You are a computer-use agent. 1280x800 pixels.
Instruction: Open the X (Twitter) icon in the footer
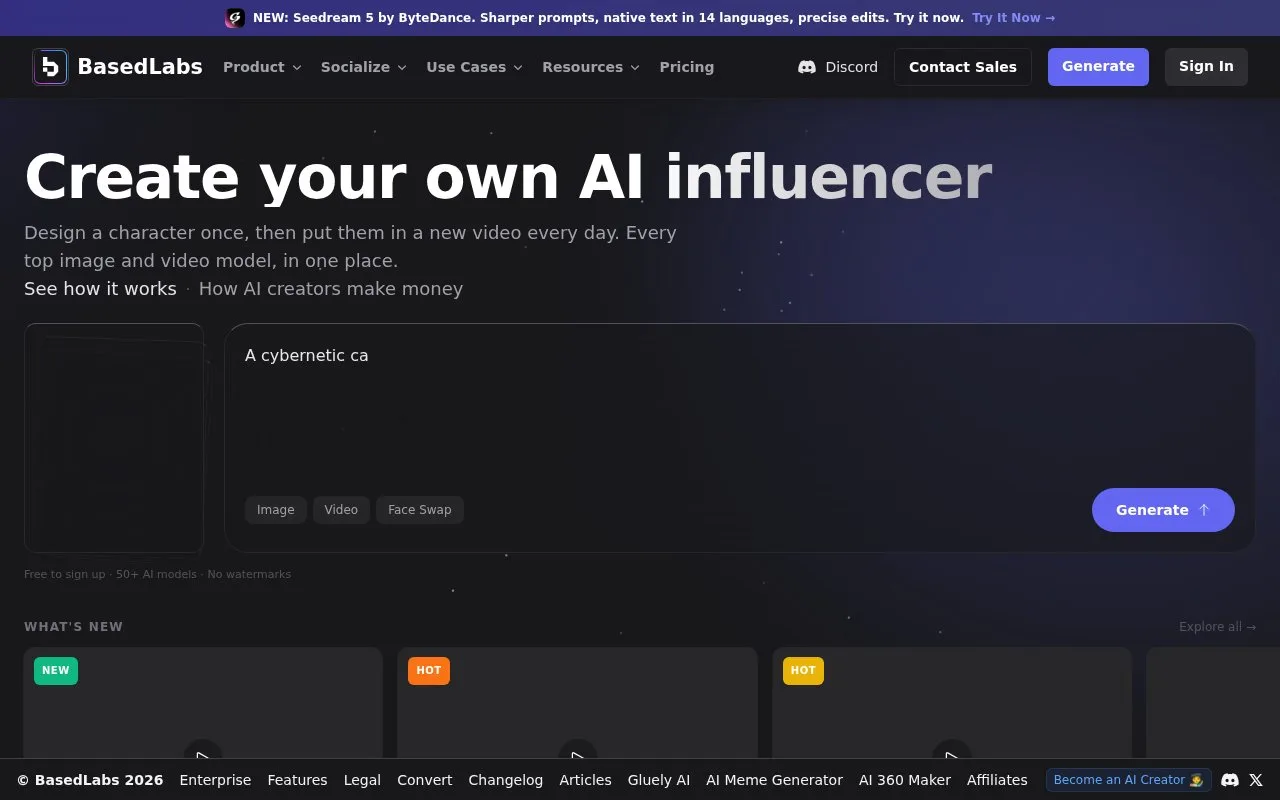click(x=1256, y=780)
